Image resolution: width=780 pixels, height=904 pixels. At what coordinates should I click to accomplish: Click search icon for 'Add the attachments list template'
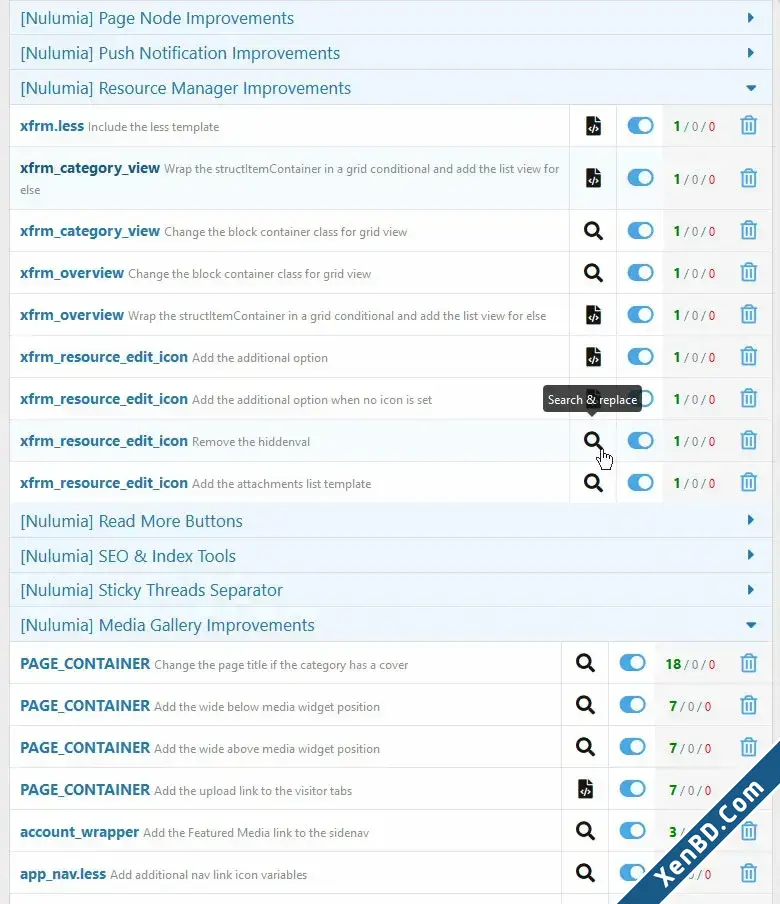(593, 483)
